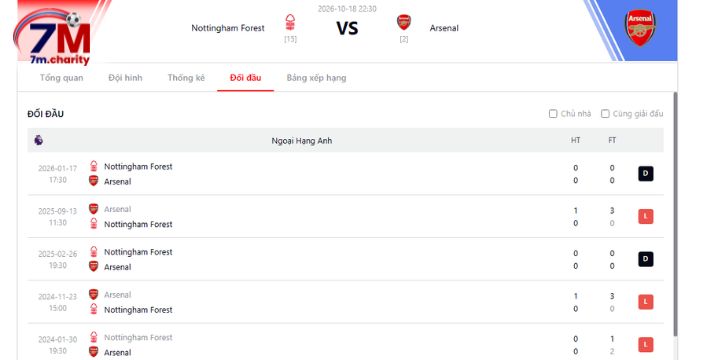Click the L result badge for 2025-09-13

tap(646, 216)
